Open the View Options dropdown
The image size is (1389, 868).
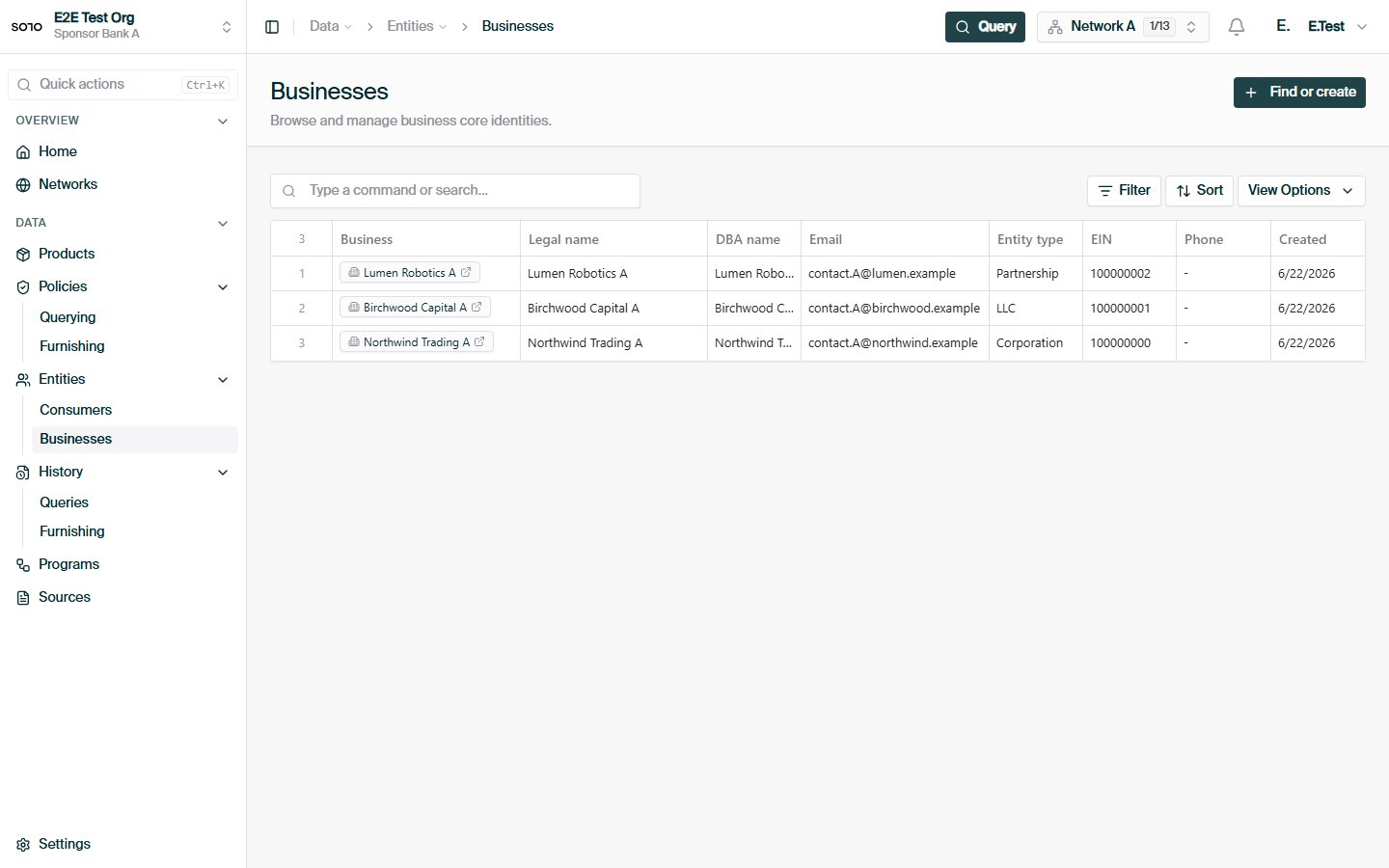tap(1301, 191)
